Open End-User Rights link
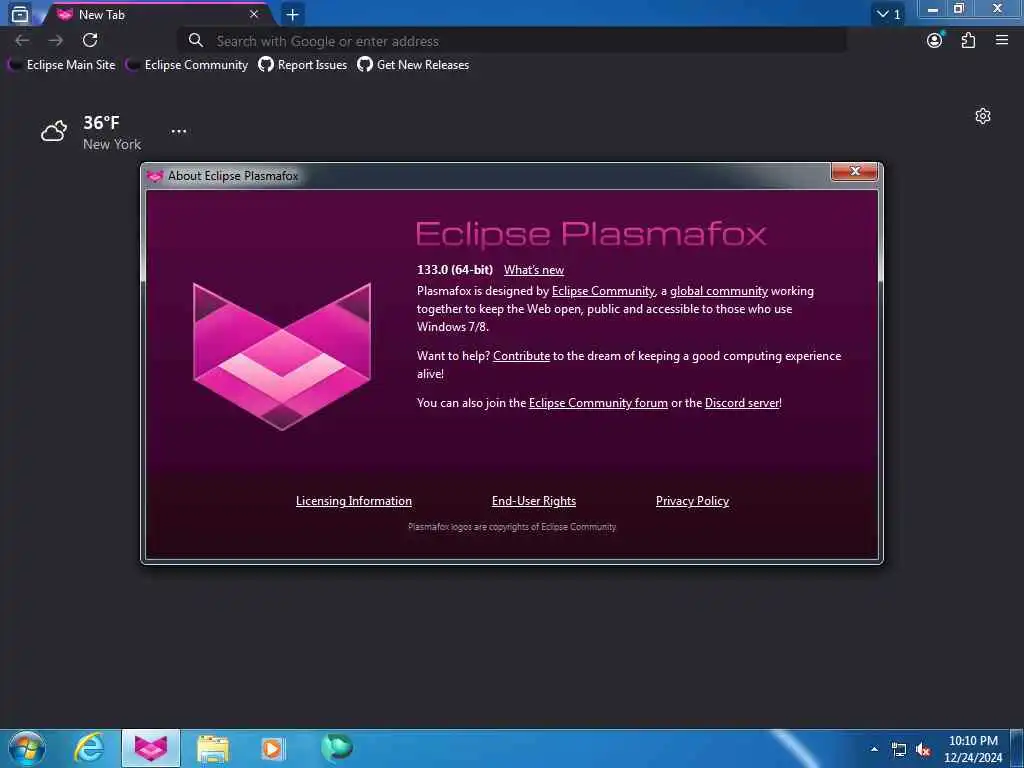The height and width of the screenshot is (768, 1024). click(534, 501)
